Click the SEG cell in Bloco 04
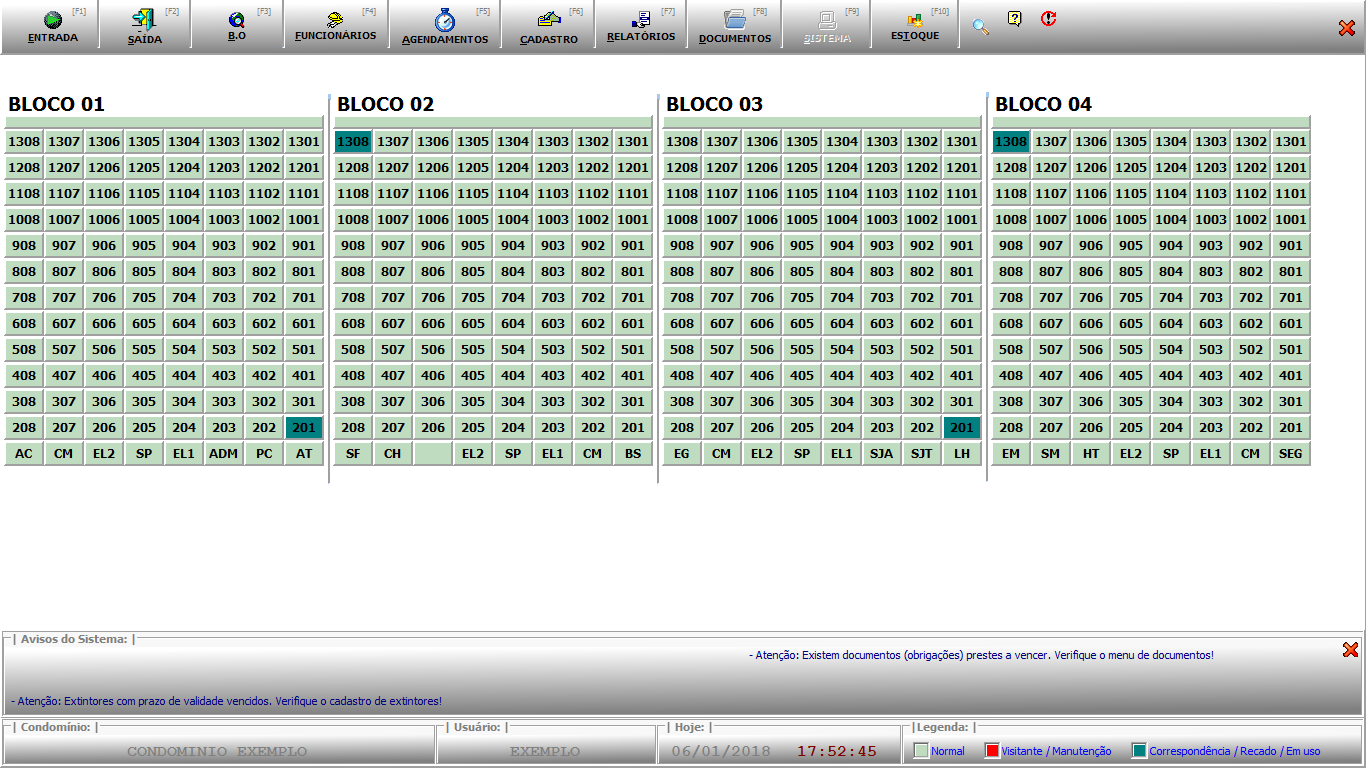 1291,454
